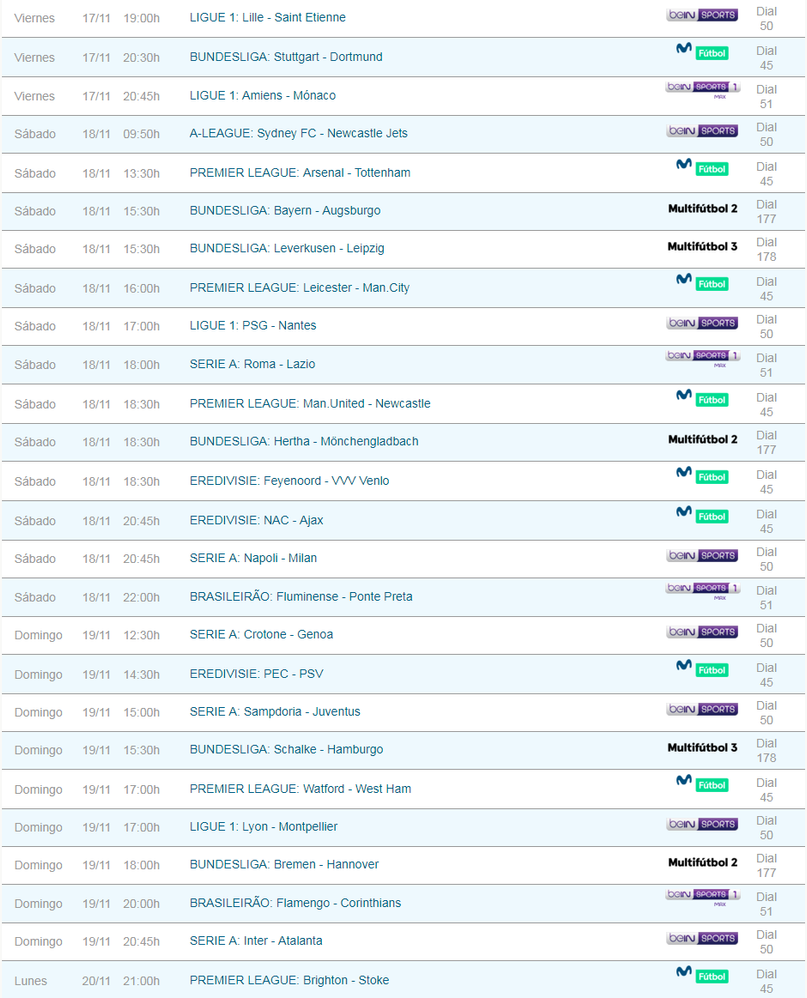Click beIN Sports logo for Napoli - Milan

tap(703, 555)
